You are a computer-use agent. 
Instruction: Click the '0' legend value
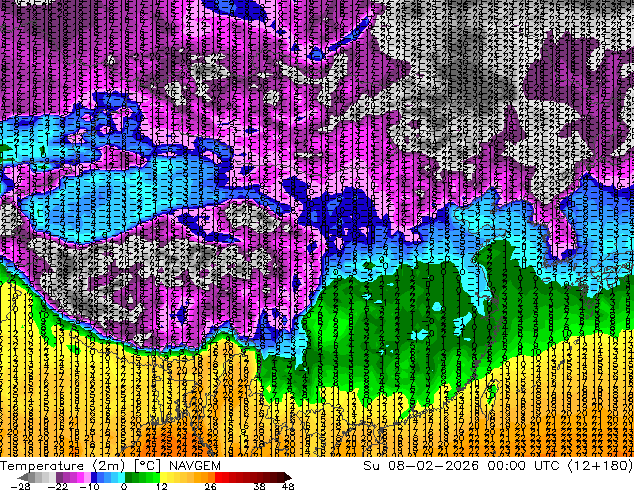(124, 486)
